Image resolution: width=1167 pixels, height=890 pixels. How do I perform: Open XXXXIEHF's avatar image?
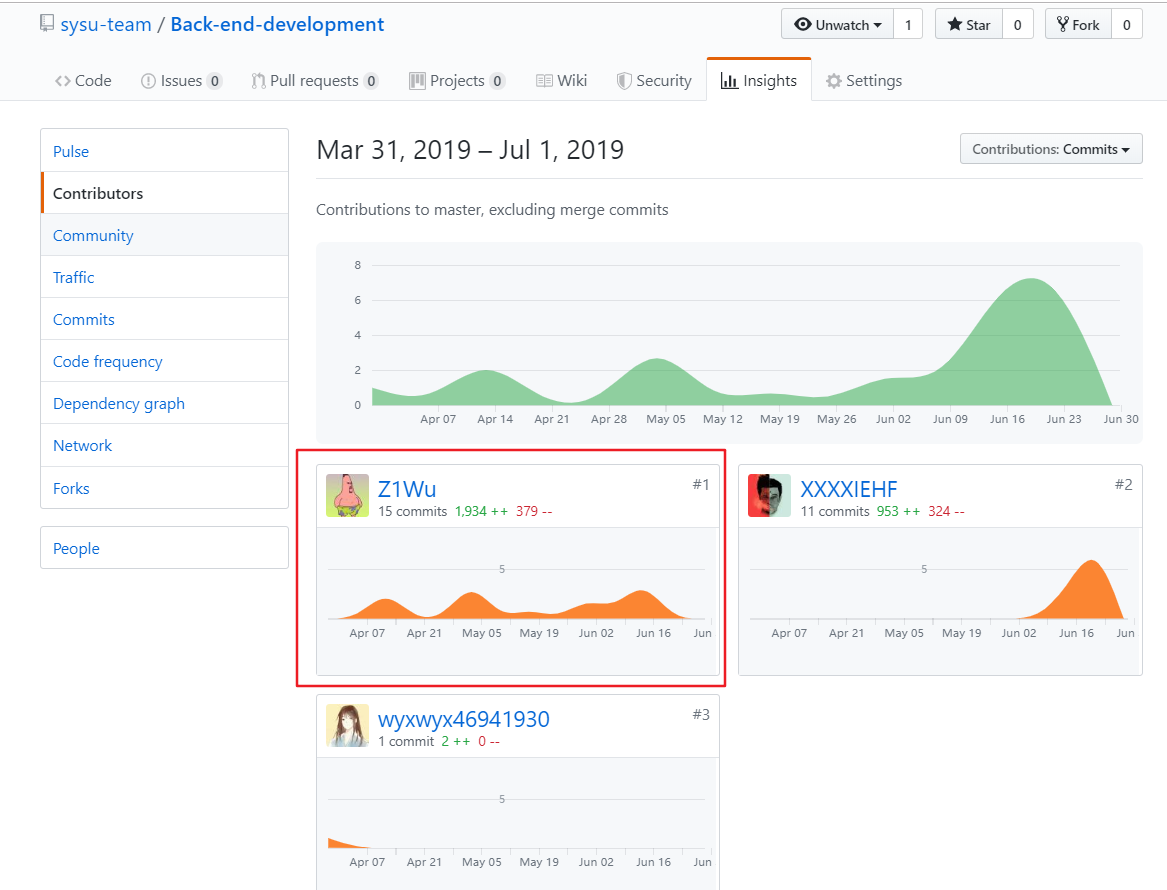pos(769,496)
